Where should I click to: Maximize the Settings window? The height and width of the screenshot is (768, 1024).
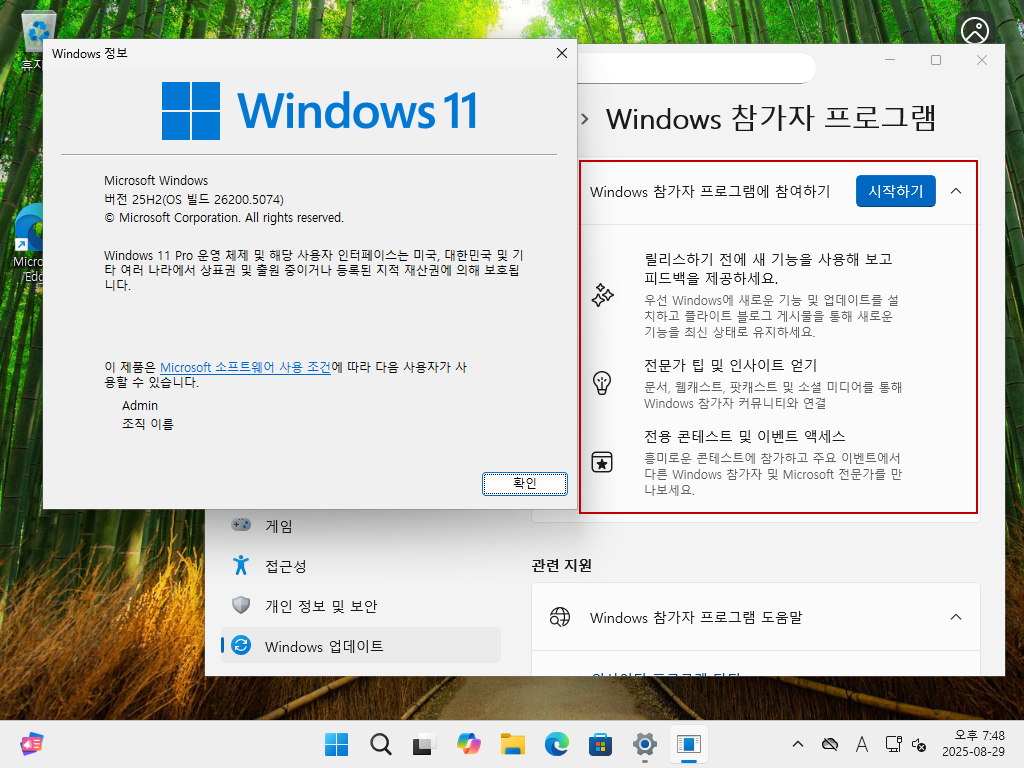pyautogui.click(x=936, y=60)
